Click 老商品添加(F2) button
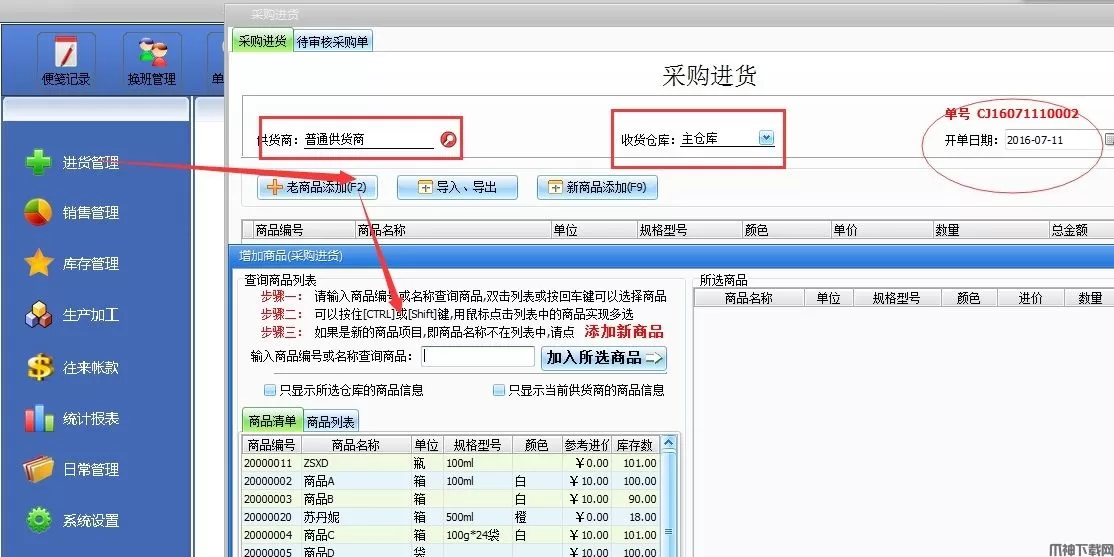The image size is (1114, 557). pos(317,188)
